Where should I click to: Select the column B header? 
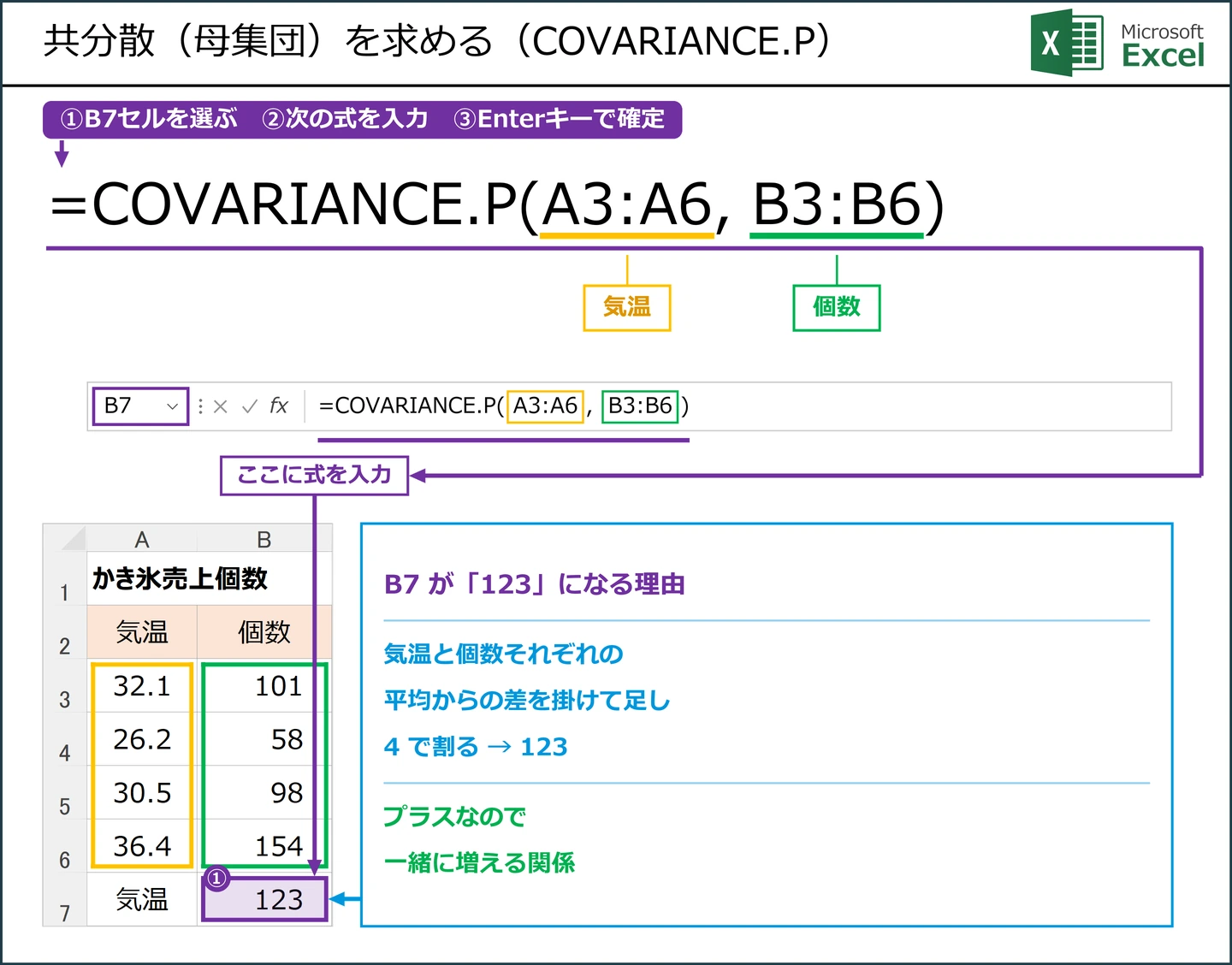pyautogui.click(x=264, y=539)
